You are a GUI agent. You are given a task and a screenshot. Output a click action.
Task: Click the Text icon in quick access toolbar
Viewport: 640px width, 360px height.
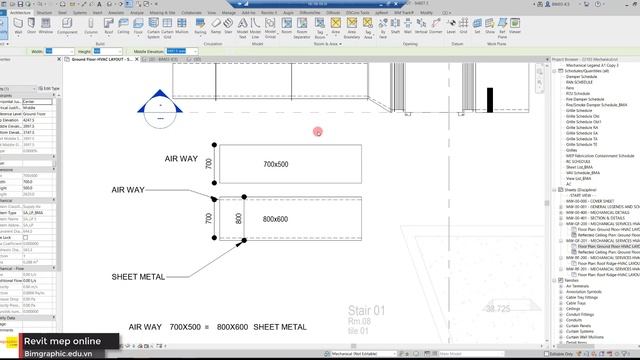click(99, 4)
